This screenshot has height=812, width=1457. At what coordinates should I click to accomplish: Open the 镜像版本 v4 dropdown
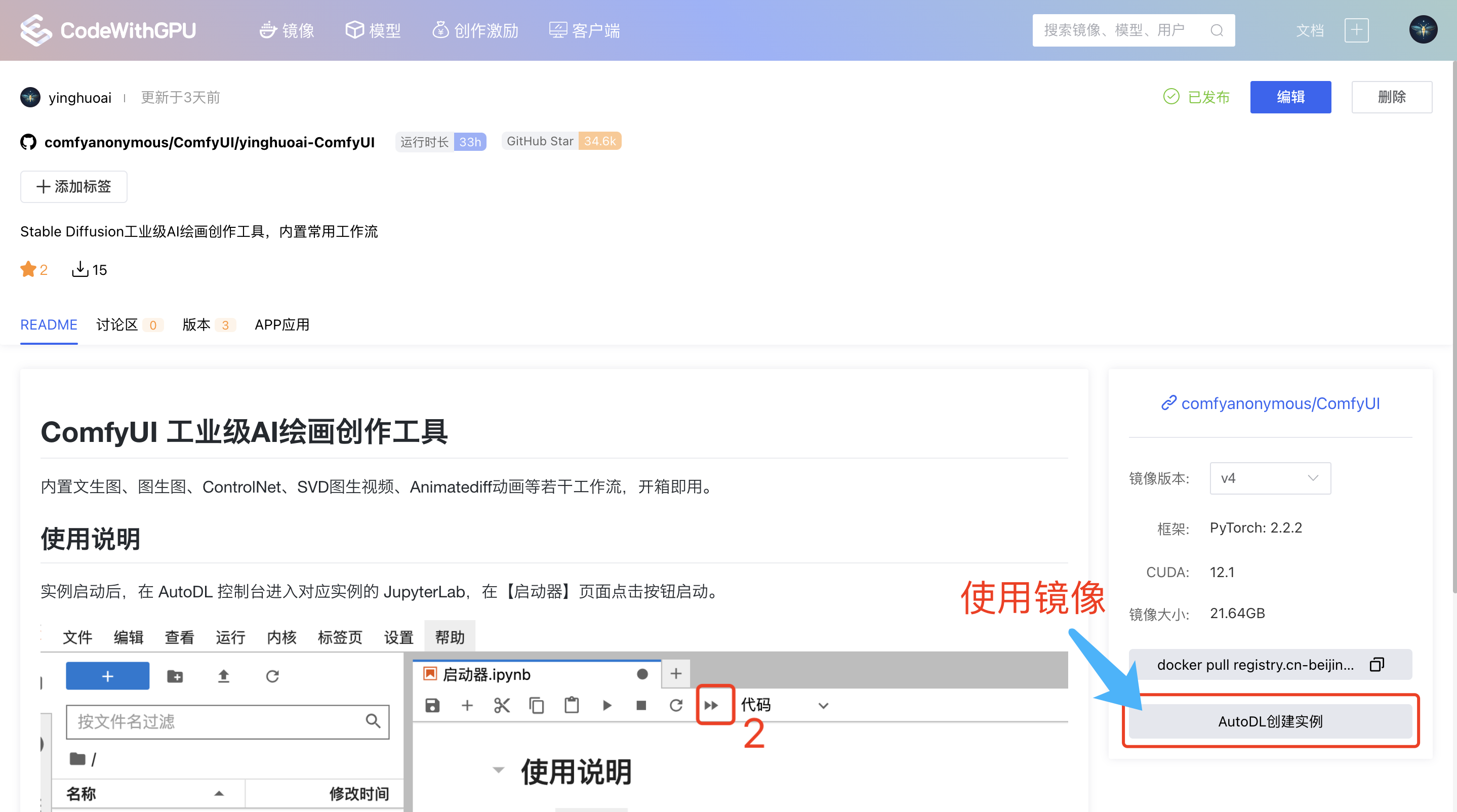[x=1270, y=478]
